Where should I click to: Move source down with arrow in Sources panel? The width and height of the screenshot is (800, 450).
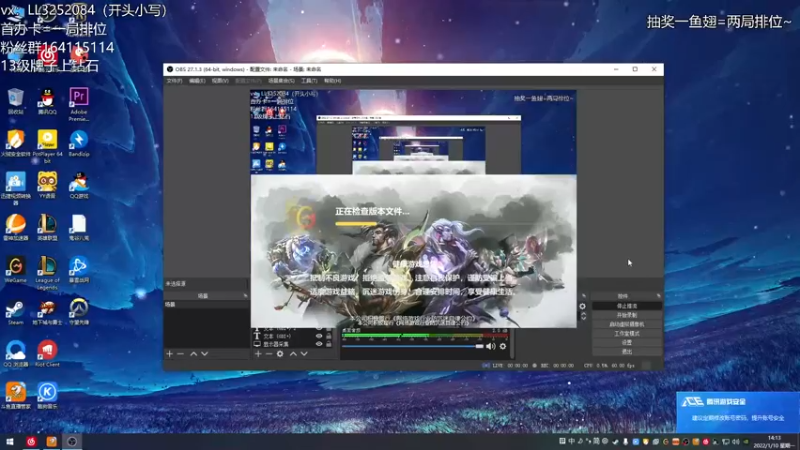304,354
